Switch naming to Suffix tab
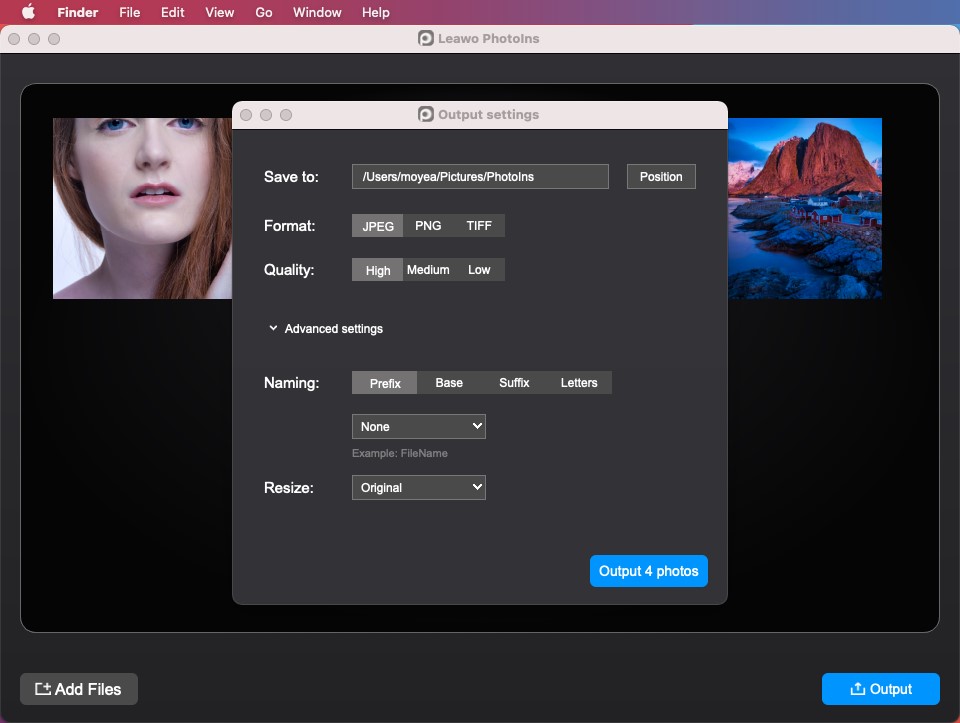 [x=514, y=383]
